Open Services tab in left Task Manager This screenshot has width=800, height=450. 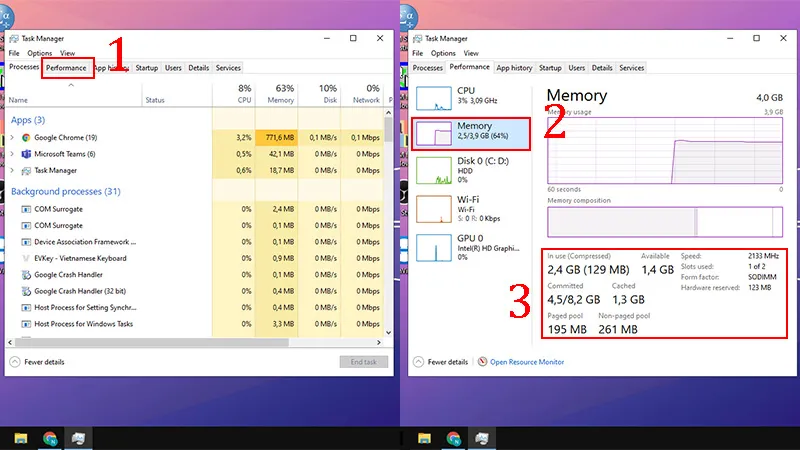pyautogui.click(x=228, y=68)
